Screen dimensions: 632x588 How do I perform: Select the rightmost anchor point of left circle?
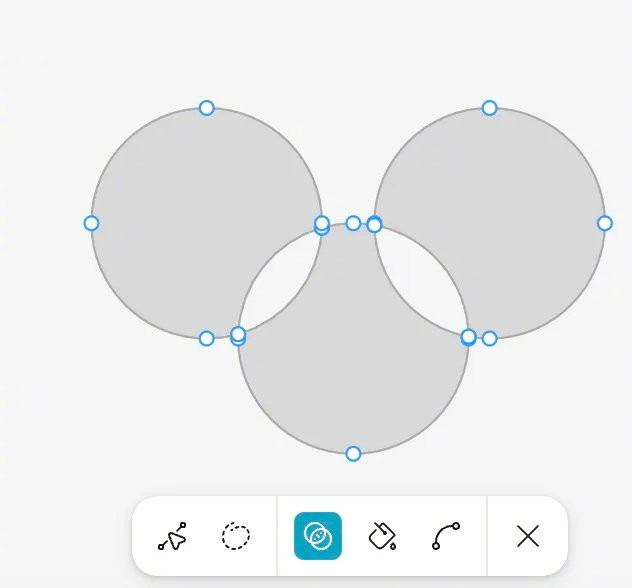pyautogui.click(x=322, y=223)
